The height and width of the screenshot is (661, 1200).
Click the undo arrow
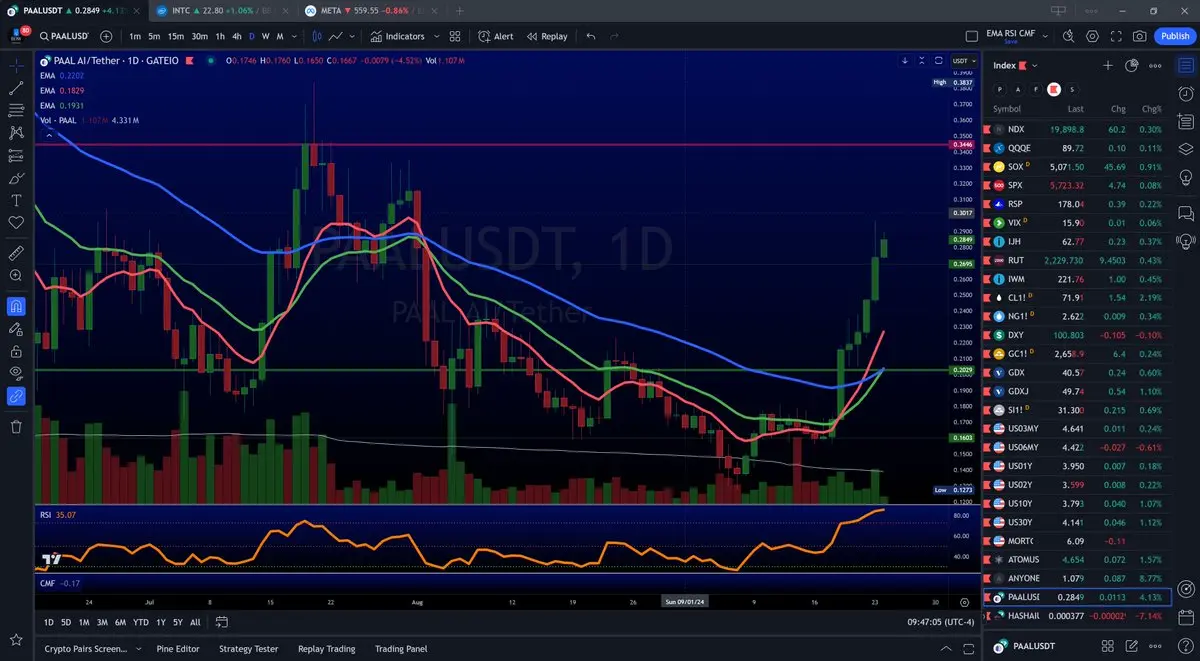pyautogui.click(x=591, y=36)
